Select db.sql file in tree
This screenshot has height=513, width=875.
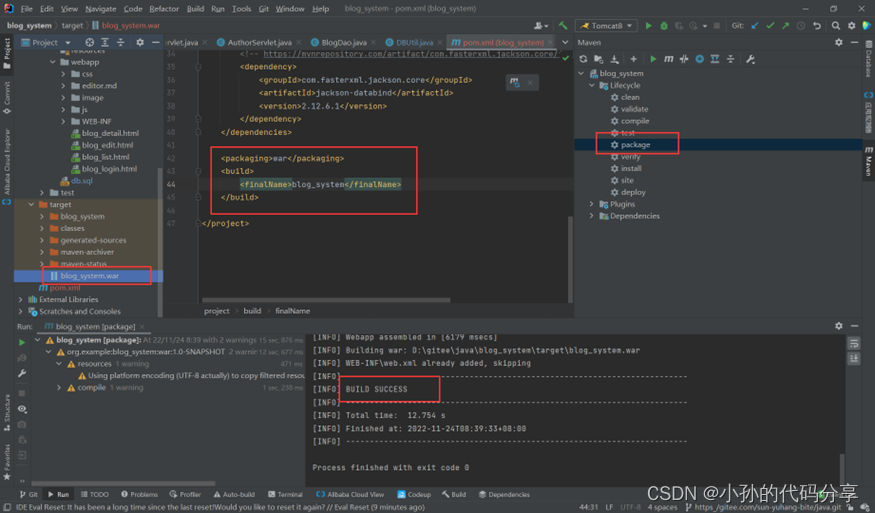coord(82,181)
